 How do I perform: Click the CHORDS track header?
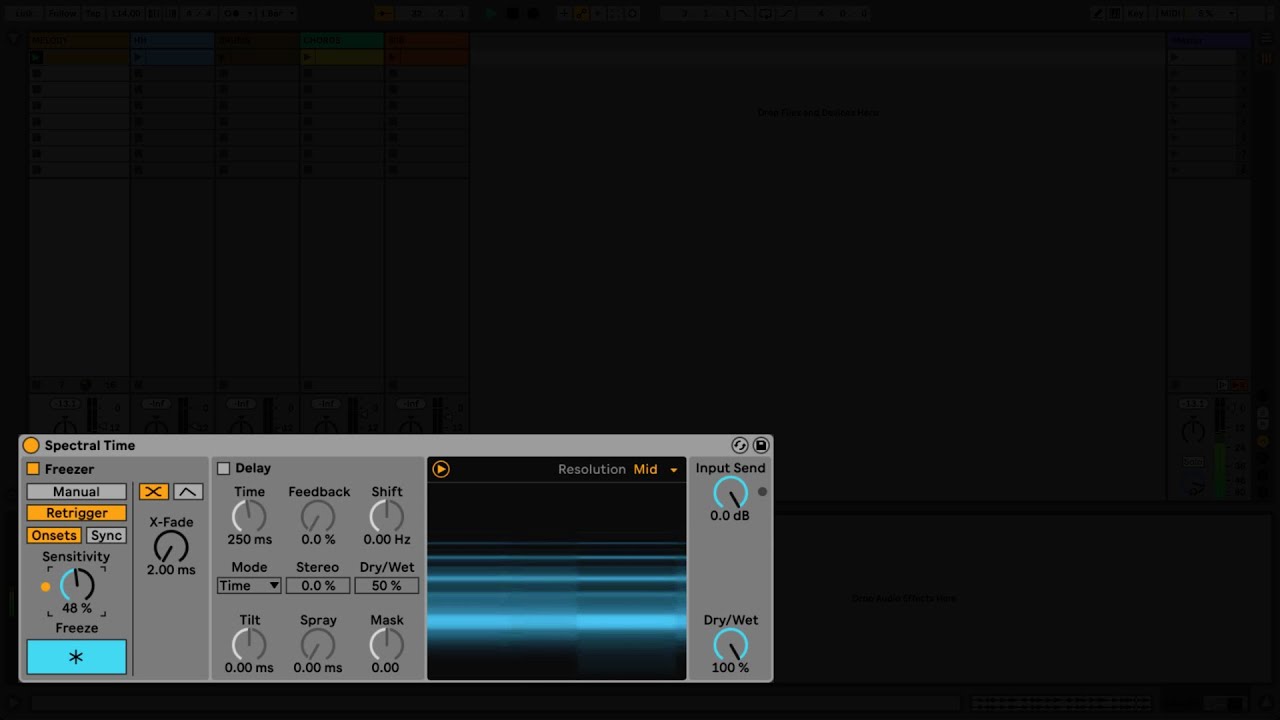[342, 41]
